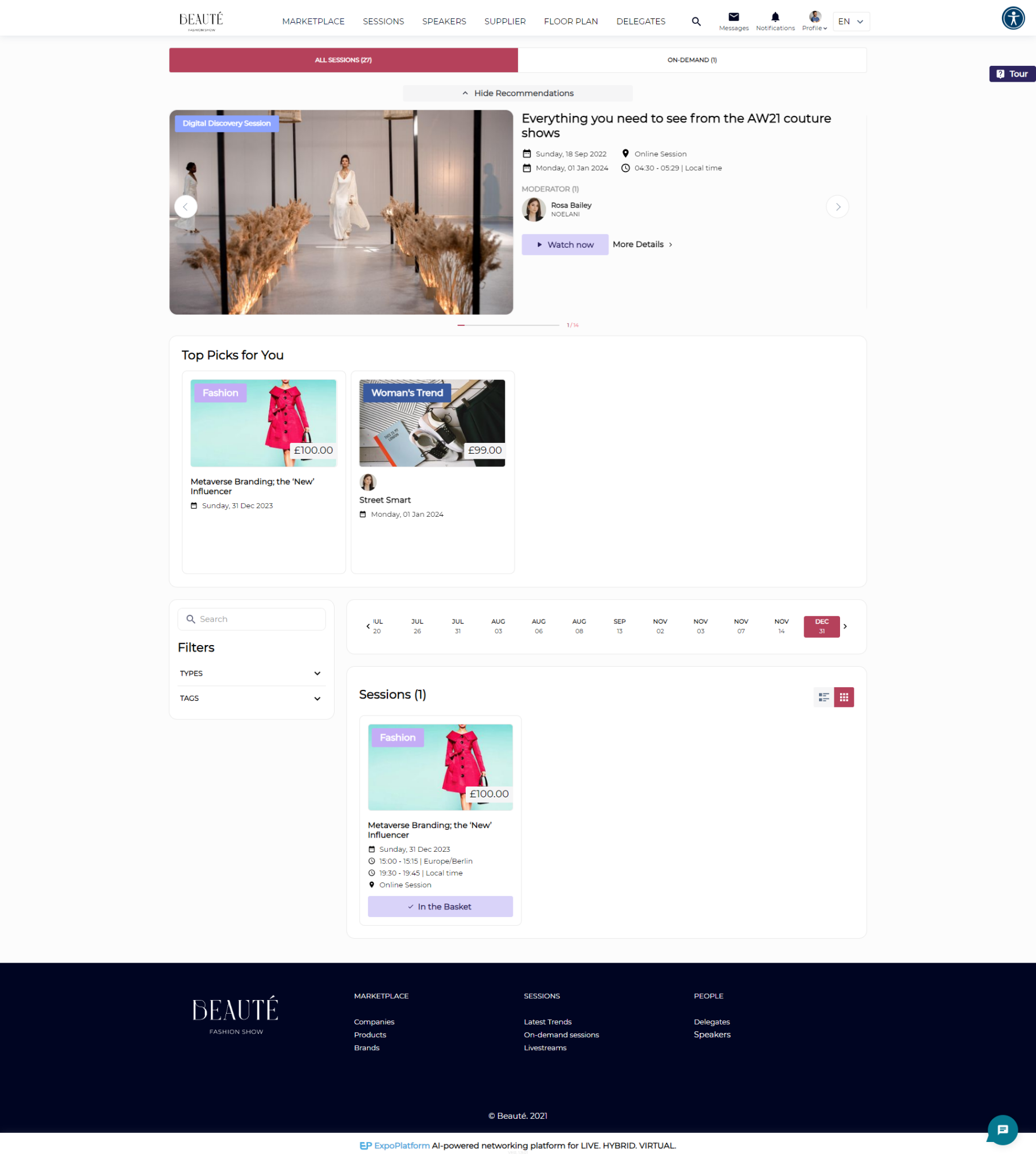Open the header search icon
This screenshot has height=1163, width=1036.
(x=696, y=22)
